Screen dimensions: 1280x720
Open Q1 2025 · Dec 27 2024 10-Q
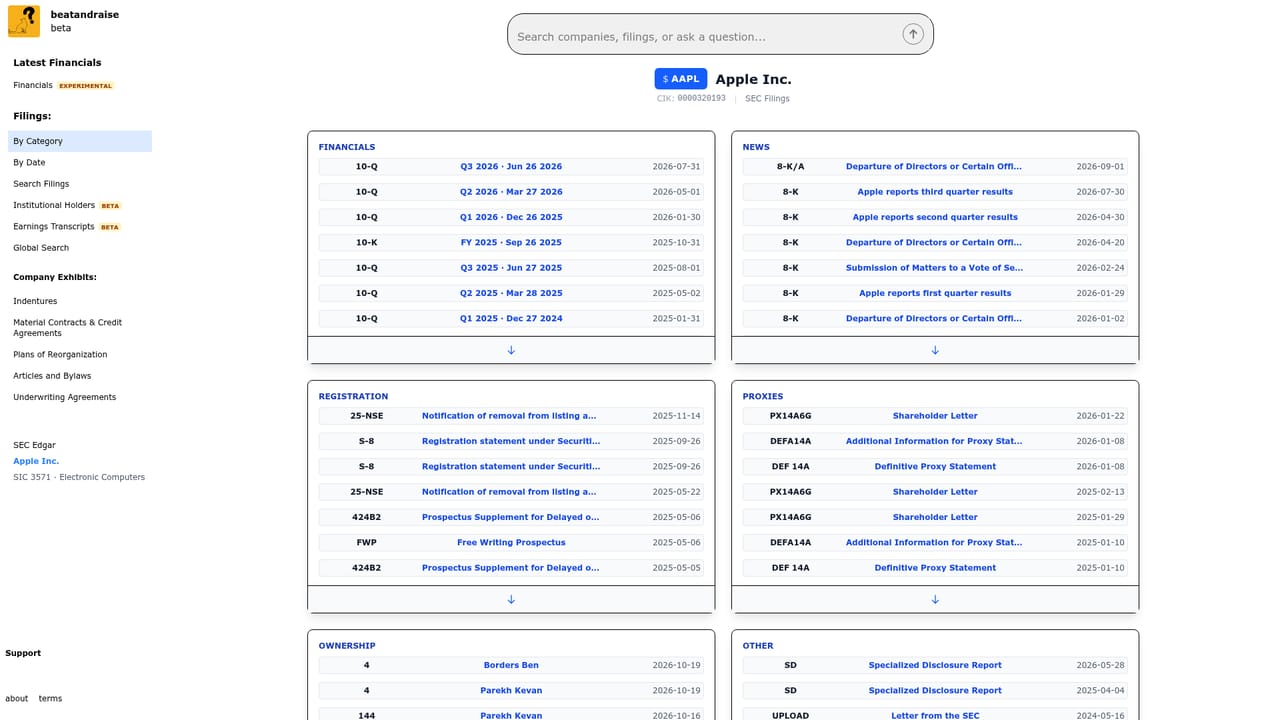coord(511,319)
